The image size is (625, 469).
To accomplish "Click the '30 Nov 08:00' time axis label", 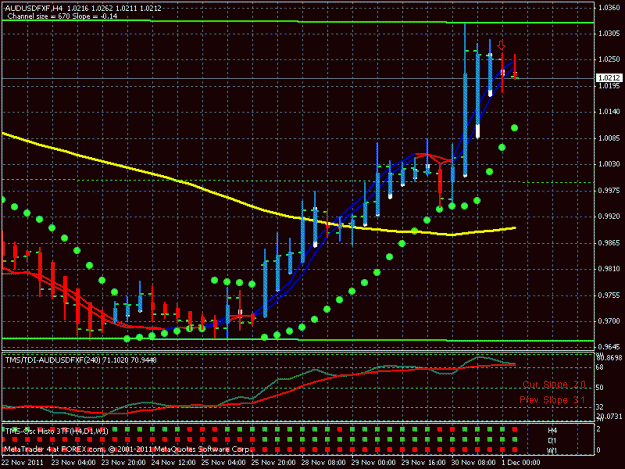I will [474, 463].
